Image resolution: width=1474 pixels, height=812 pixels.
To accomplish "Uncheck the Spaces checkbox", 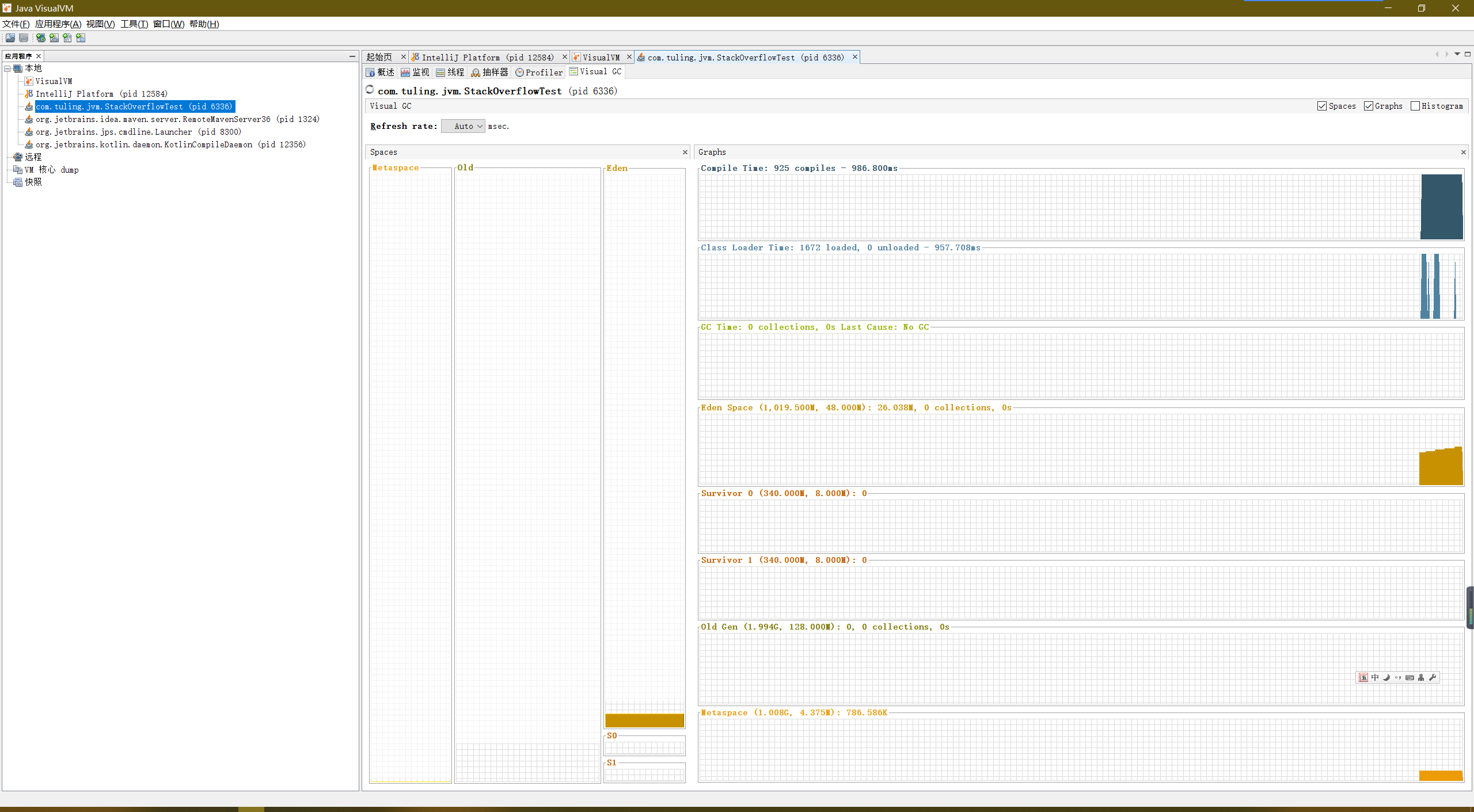I will point(1322,106).
